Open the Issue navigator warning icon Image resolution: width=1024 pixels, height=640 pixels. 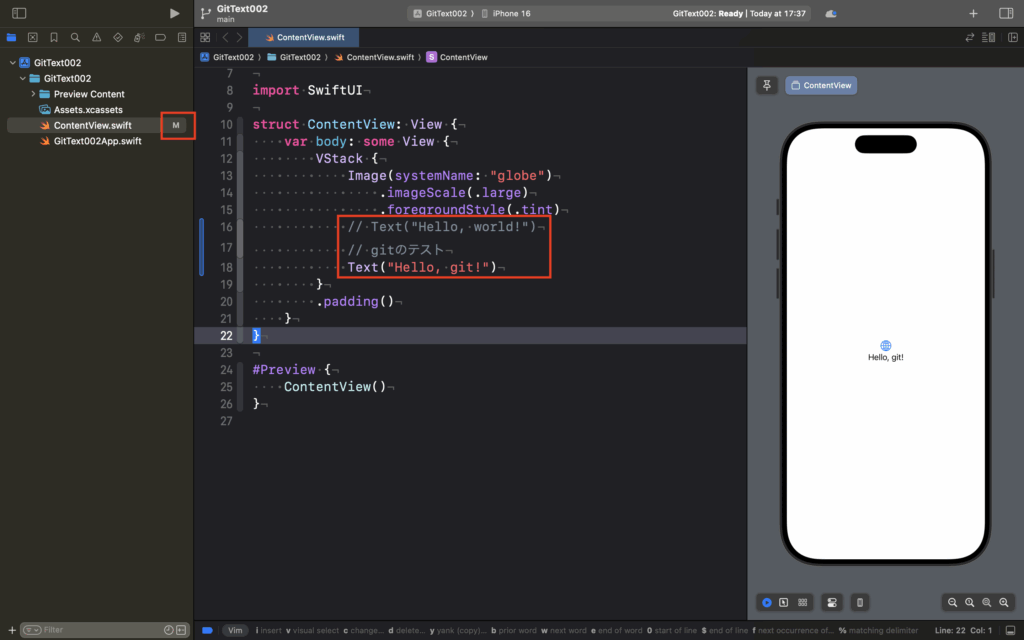(x=97, y=37)
